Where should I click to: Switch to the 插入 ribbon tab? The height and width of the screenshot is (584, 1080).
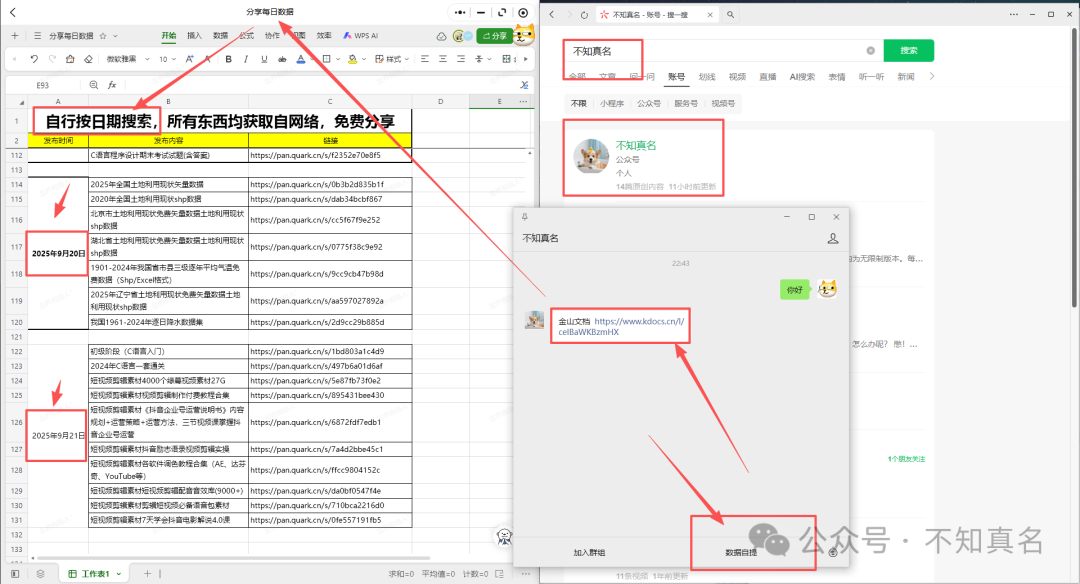point(195,36)
